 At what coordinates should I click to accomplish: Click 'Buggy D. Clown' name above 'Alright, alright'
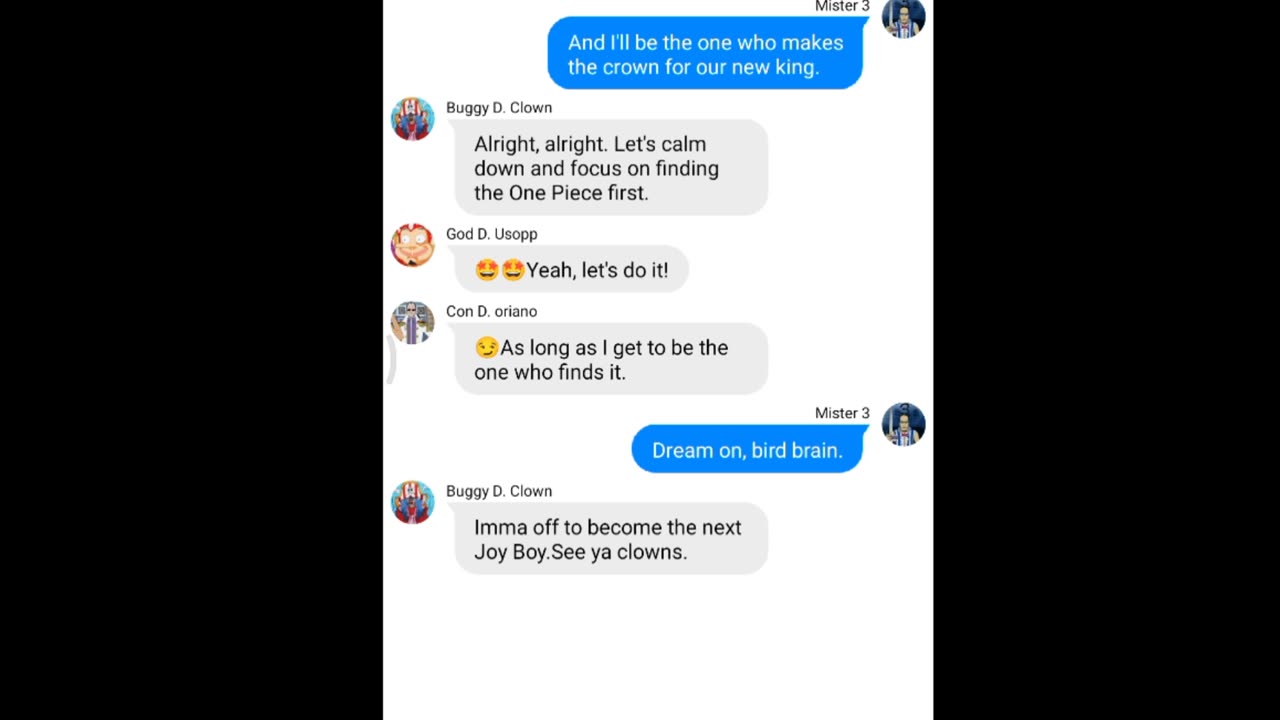tap(499, 107)
